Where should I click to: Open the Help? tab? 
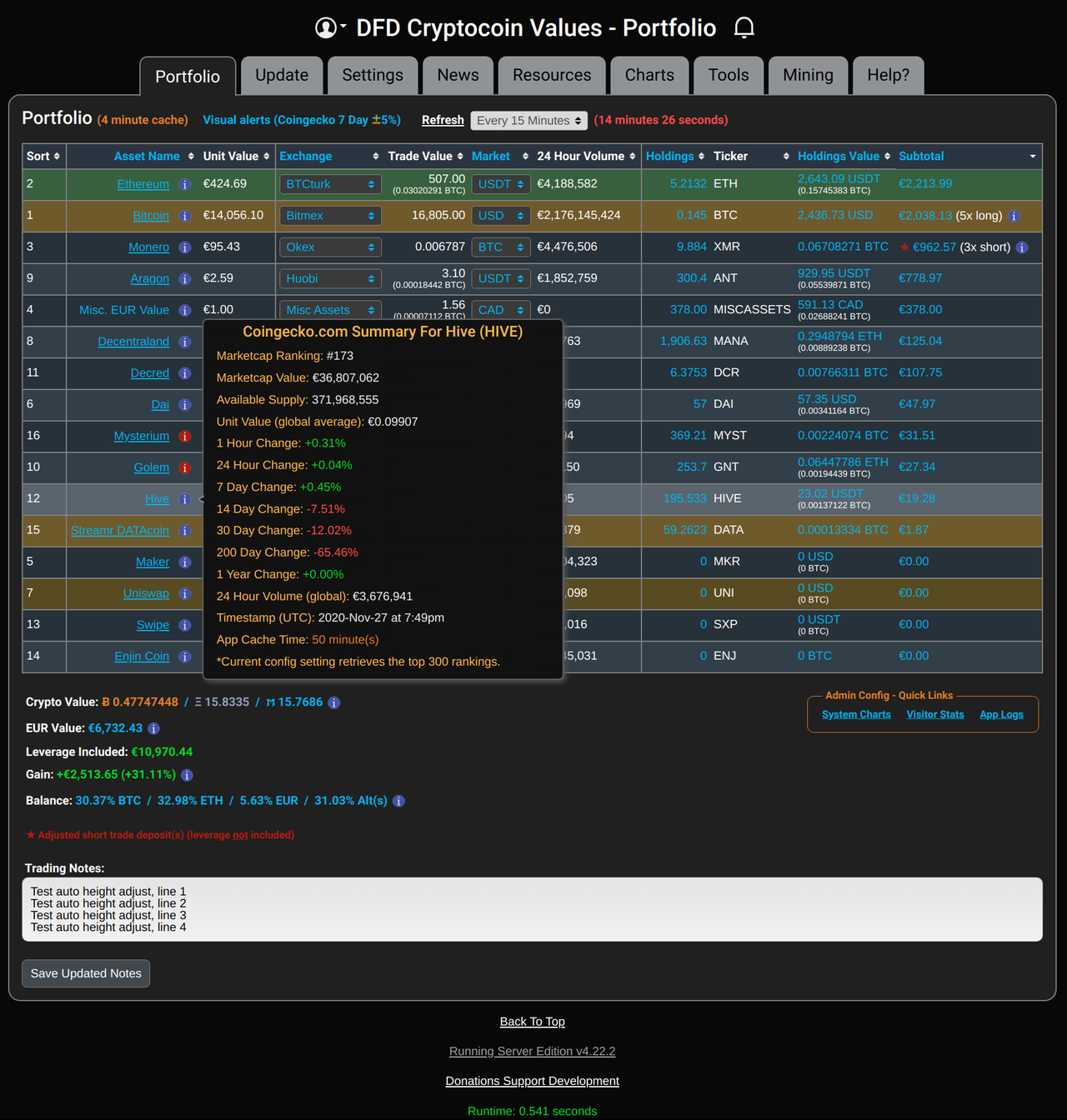coord(889,75)
